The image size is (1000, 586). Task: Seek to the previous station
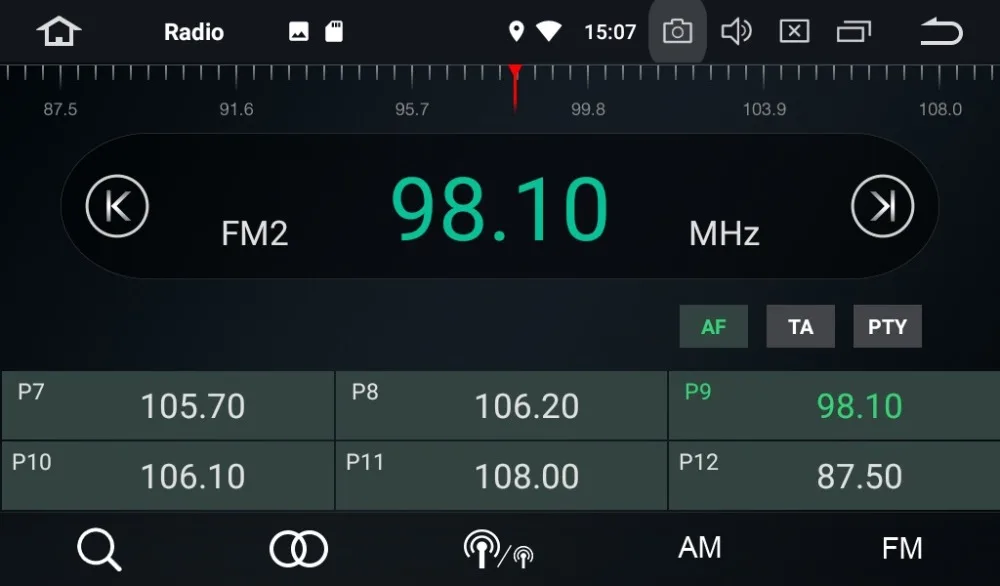click(x=117, y=206)
